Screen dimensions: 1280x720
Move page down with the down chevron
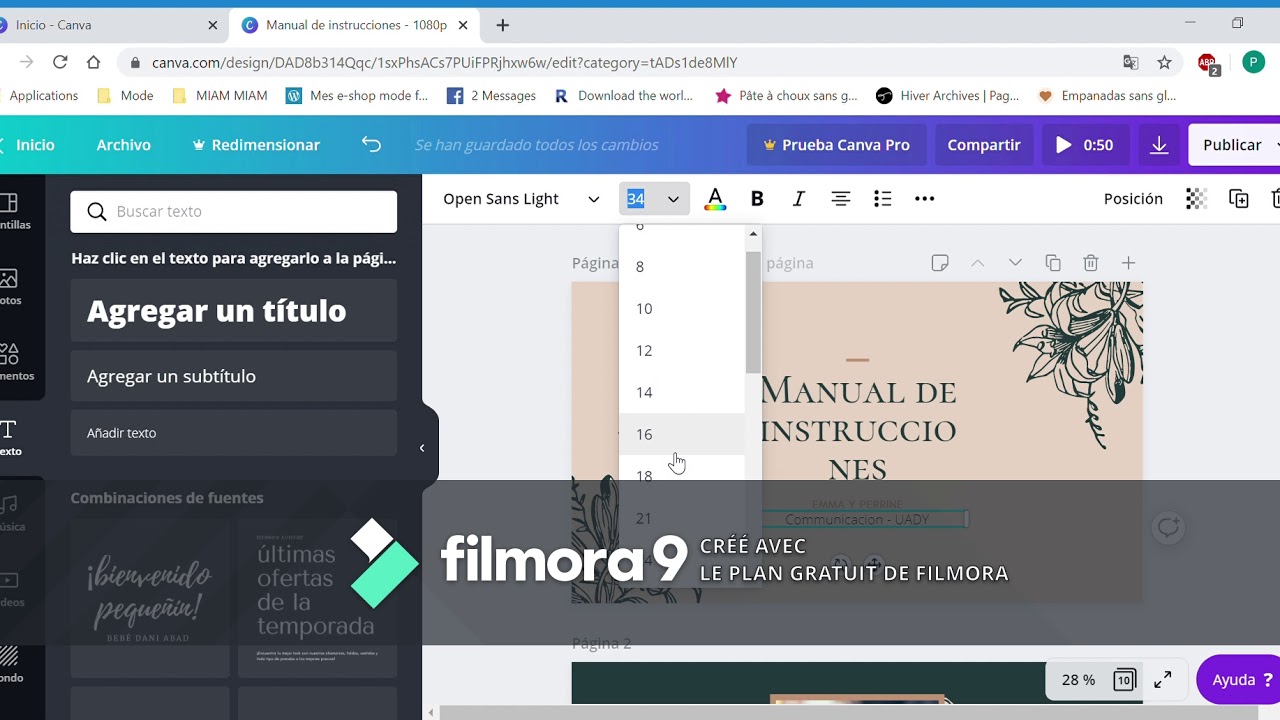point(1015,263)
